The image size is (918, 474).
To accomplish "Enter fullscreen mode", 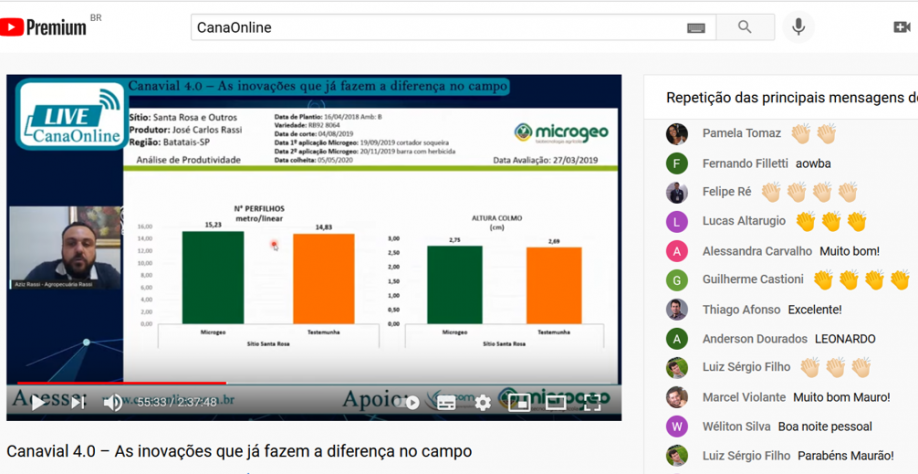I will click(592, 402).
